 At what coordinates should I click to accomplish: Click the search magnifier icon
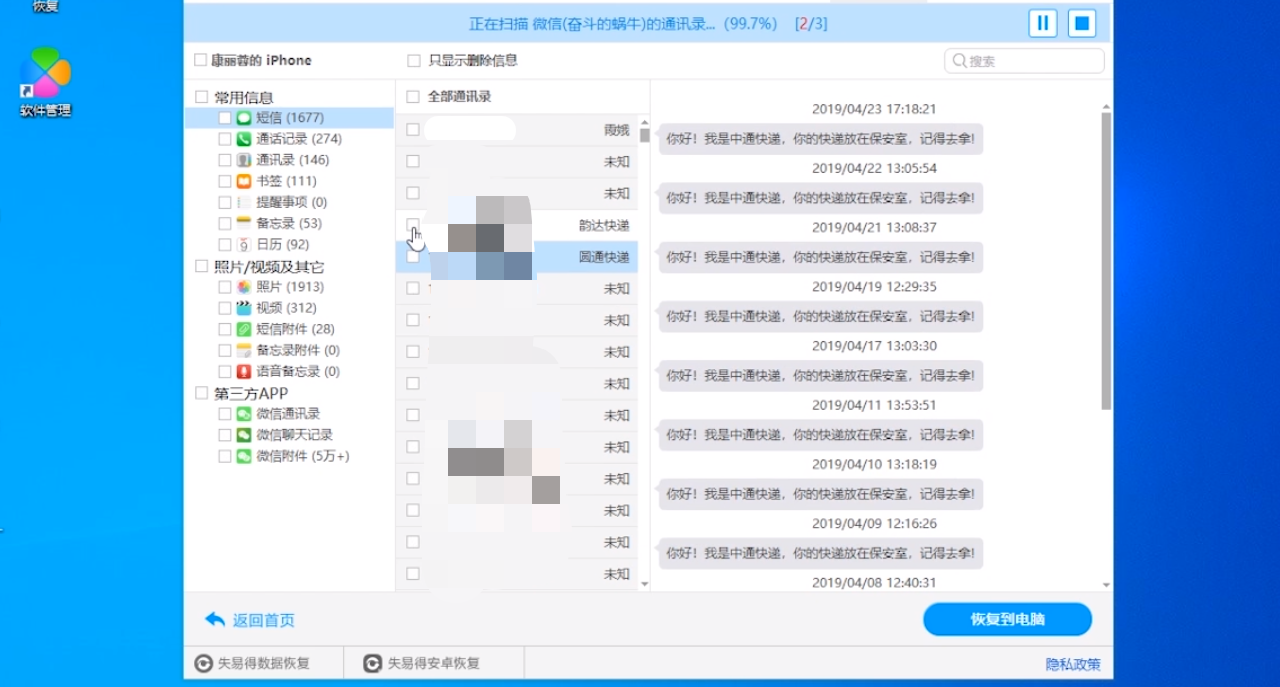coord(960,61)
